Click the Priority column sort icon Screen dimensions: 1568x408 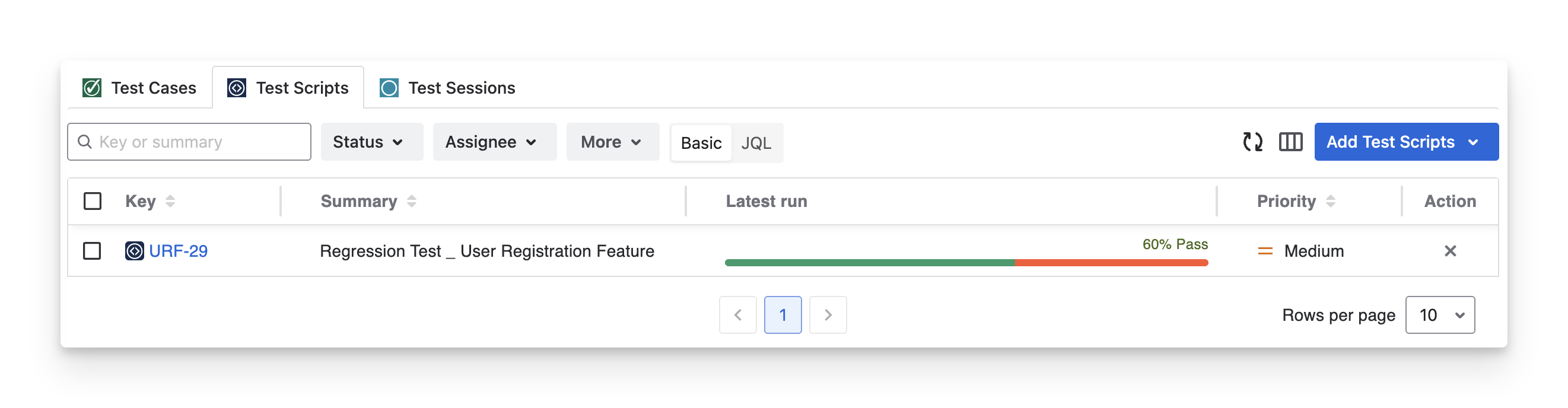click(x=1331, y=201)
